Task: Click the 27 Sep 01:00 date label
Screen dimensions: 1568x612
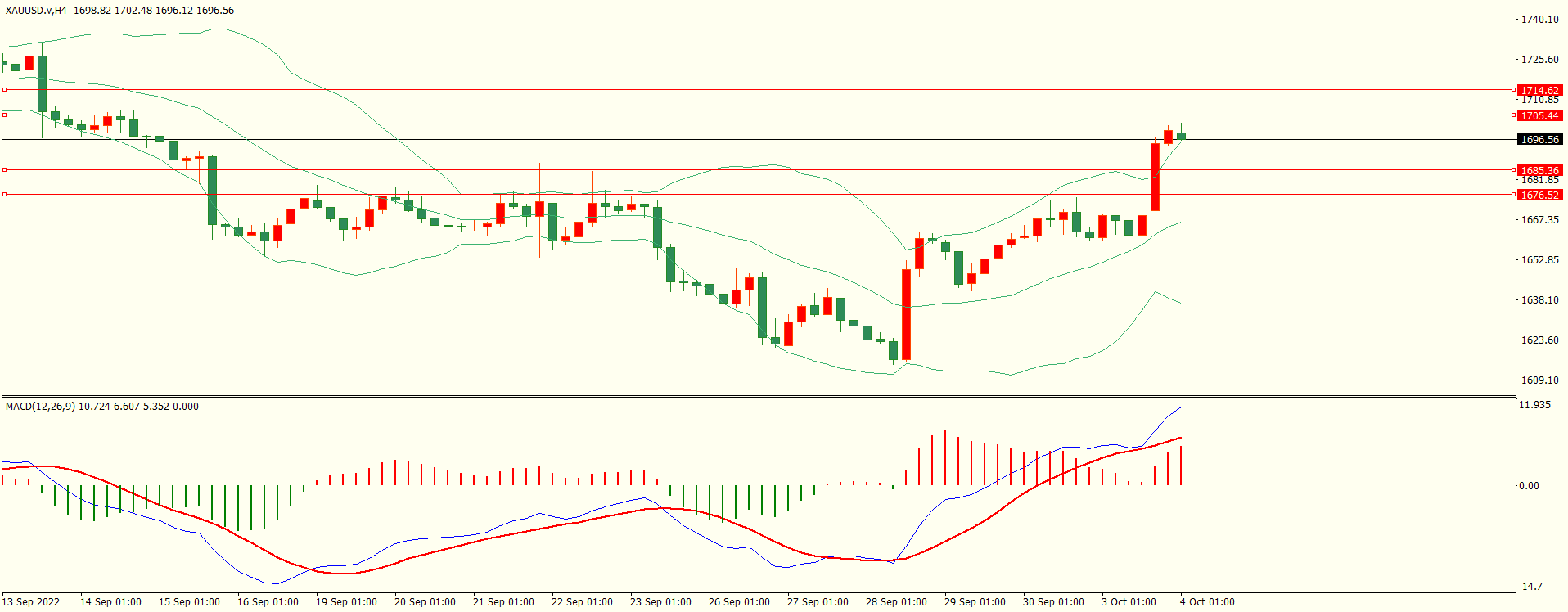Action: [x=818, y=601]
